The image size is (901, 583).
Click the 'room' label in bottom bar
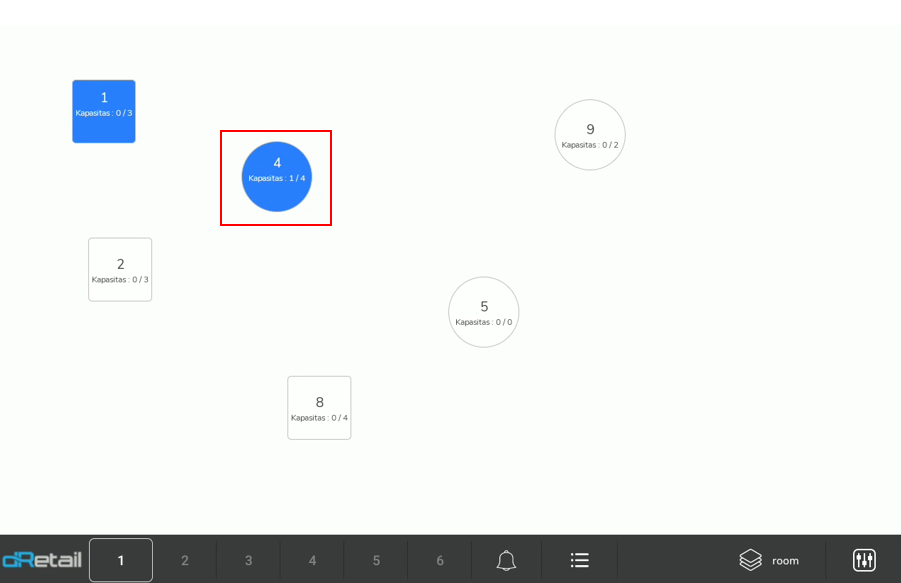785,561
